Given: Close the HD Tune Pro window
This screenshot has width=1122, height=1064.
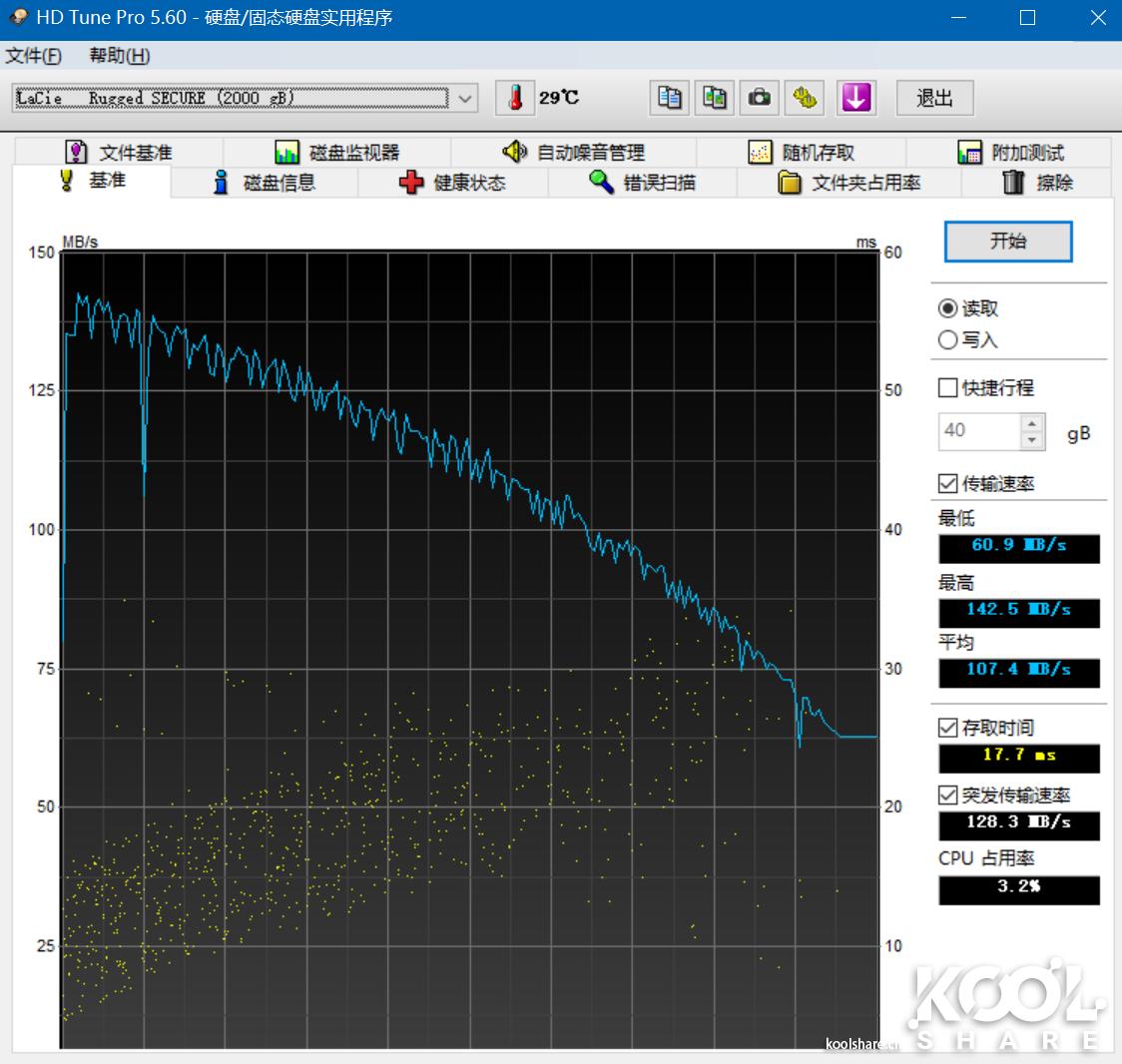Looking at the screenshot, I should click(x=1098, y=17).
